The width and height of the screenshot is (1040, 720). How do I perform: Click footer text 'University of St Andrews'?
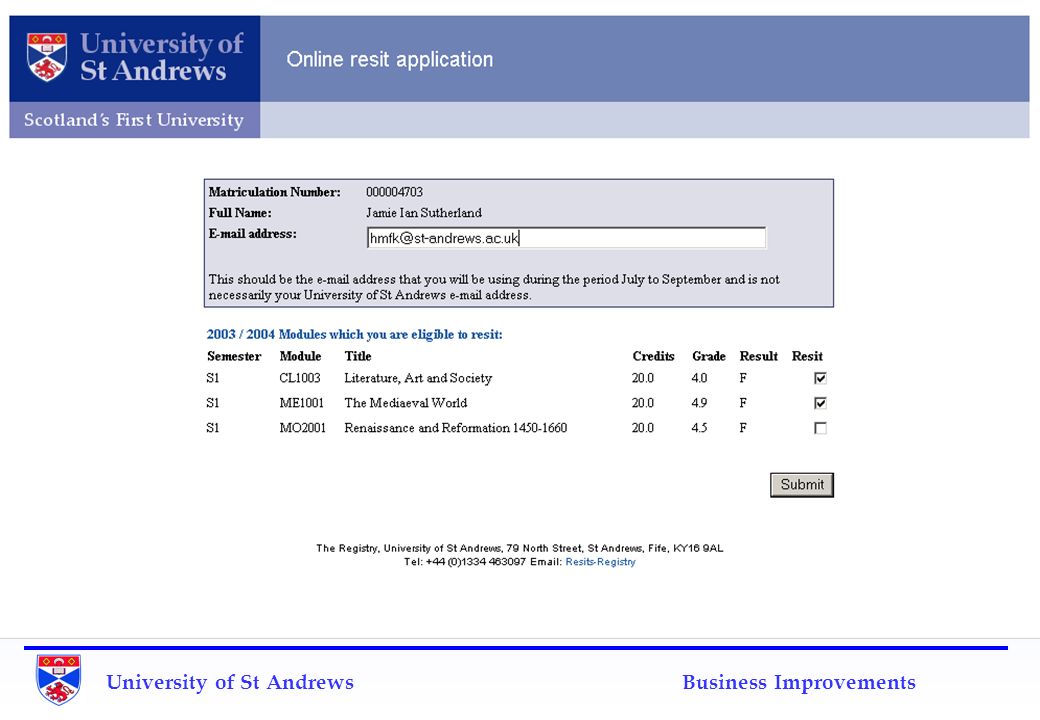[230, 682]
